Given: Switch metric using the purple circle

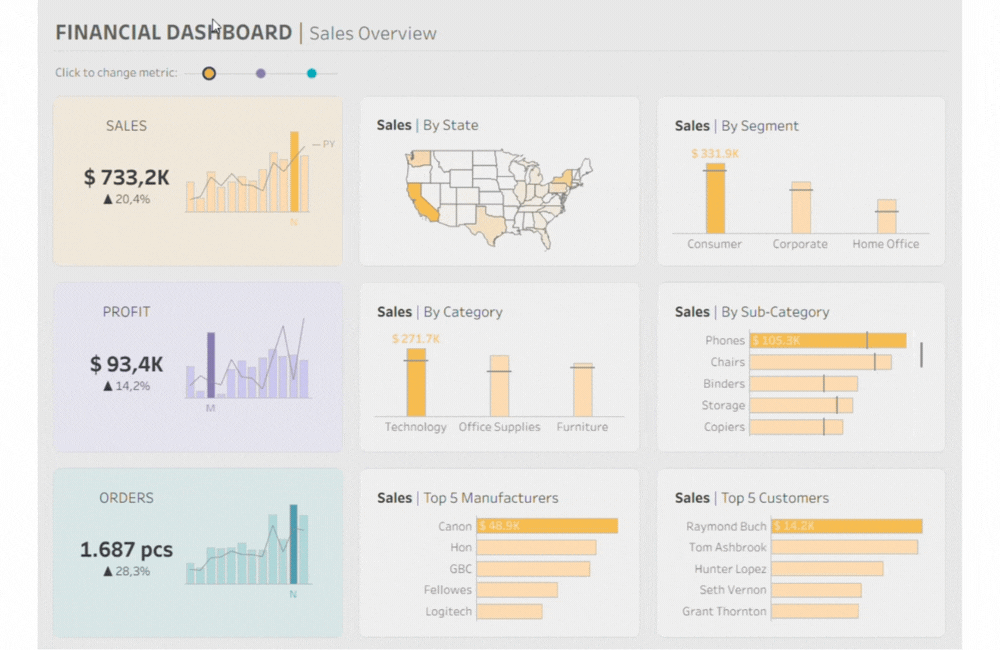Looking at the screenshot, I should point(261,73).
